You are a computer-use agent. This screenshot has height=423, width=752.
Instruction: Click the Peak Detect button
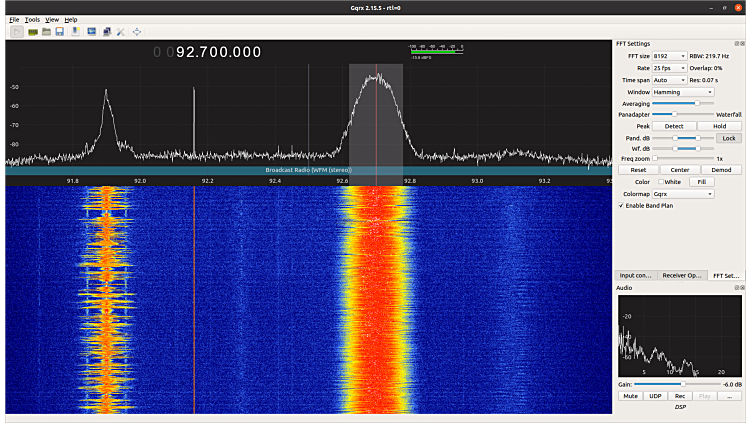coord(674,126)
